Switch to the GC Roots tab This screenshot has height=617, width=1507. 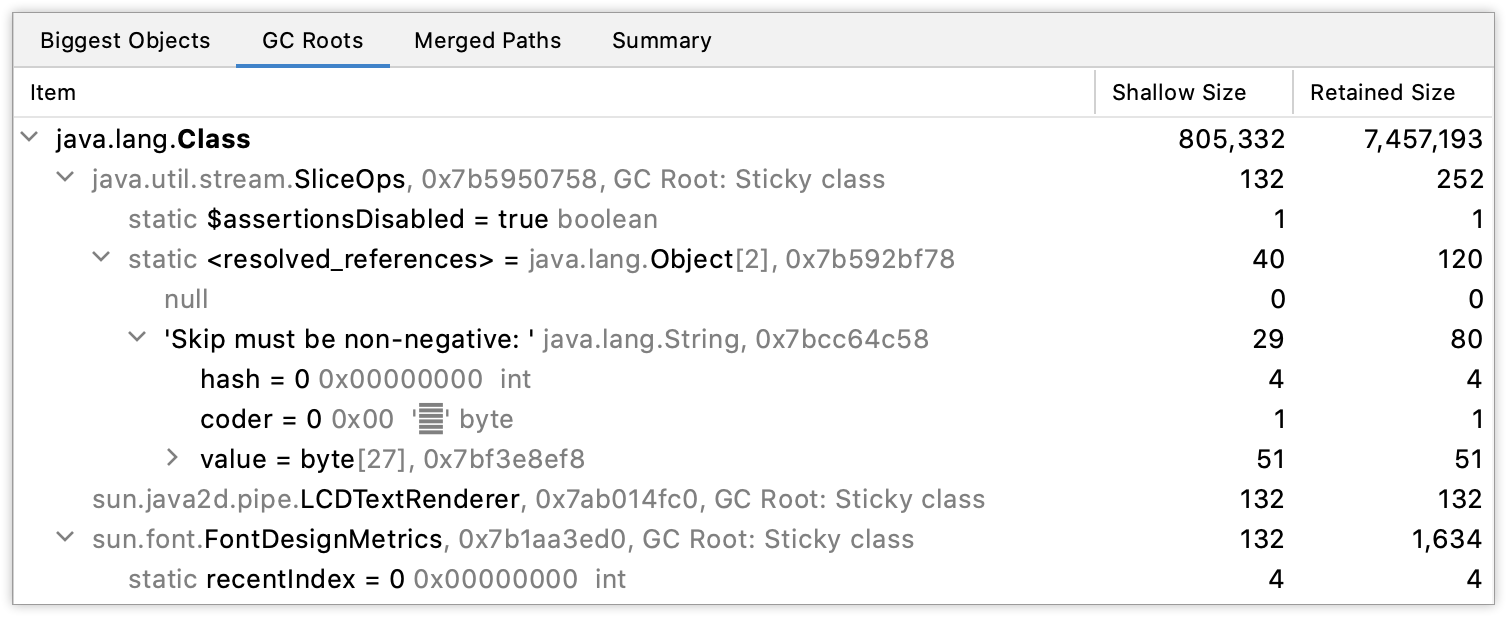point(312,40)
